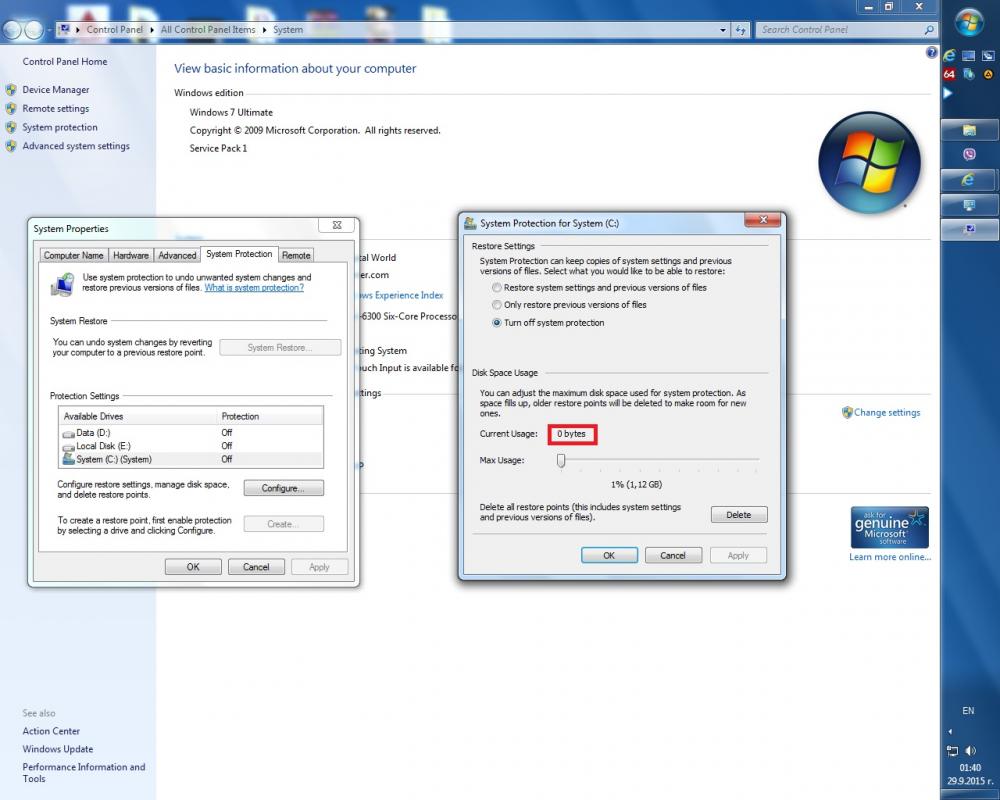Open Action Center link under See also
This screenshot has width=1000, height=800.
tap(51, 731)
